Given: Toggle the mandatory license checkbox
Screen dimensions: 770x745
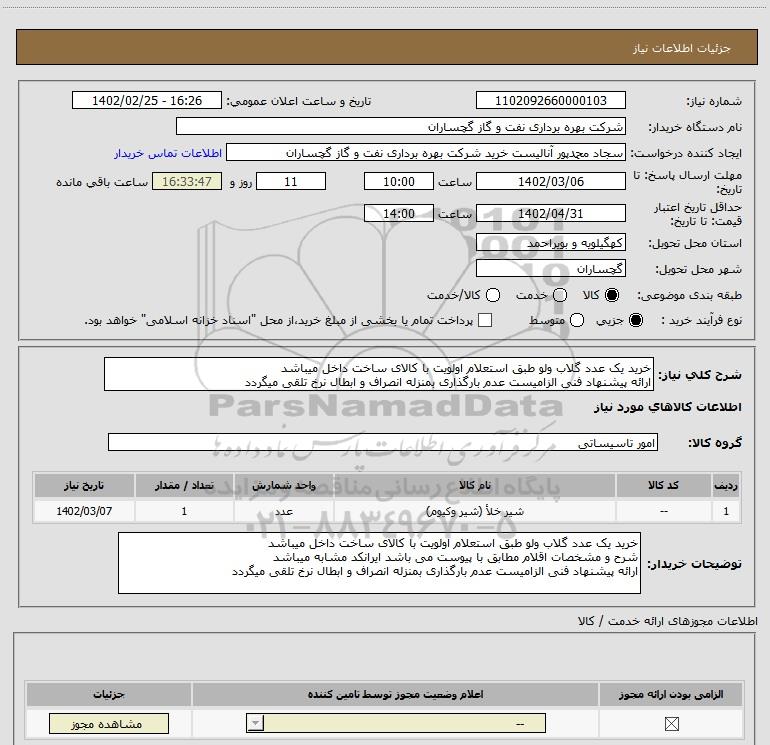Looking at the screenshot, I should pos(671,723).
